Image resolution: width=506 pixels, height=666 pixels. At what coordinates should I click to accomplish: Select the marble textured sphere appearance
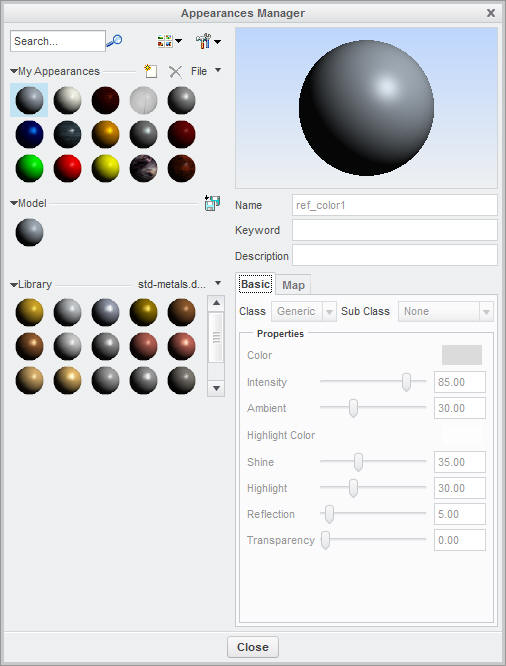coord(143,168)
